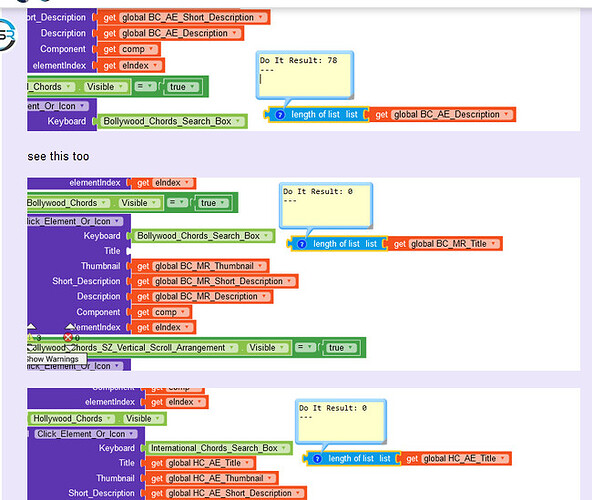This screenshot has height=500, width=592.
Task: Click the Show Warnings button
Action: click(x=56, y=359)
